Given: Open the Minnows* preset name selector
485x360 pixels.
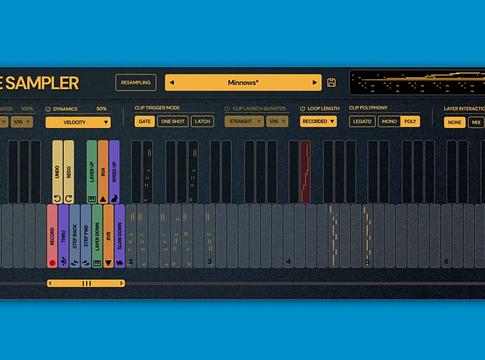Looking at the screenshot, I should 243,82.
